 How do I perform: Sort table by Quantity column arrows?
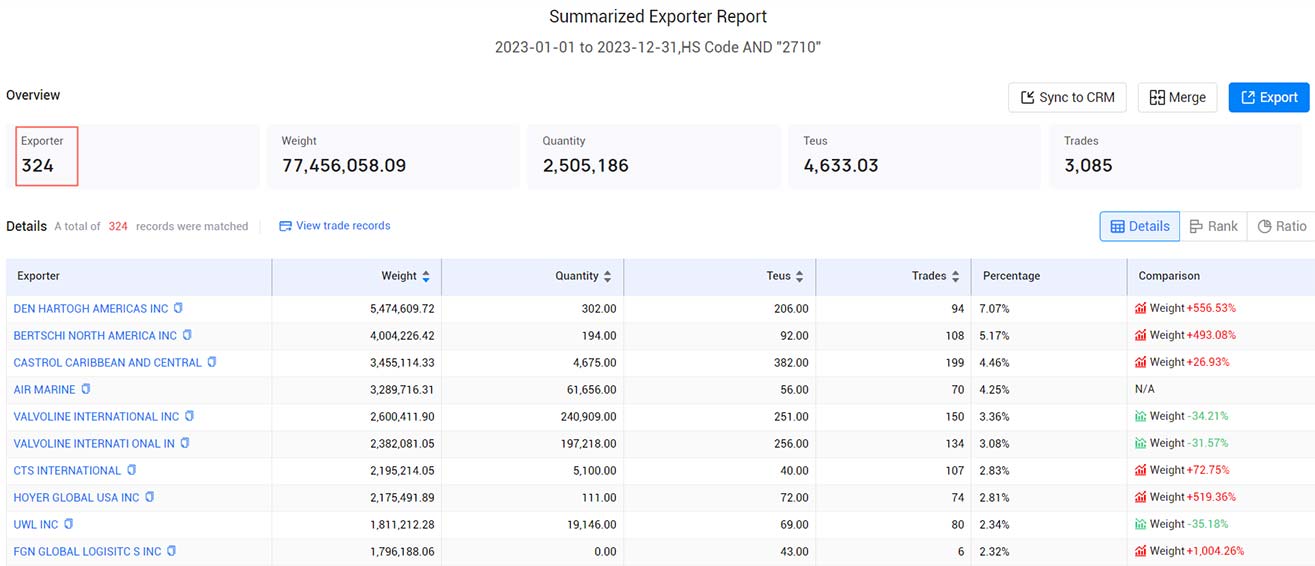607,276
